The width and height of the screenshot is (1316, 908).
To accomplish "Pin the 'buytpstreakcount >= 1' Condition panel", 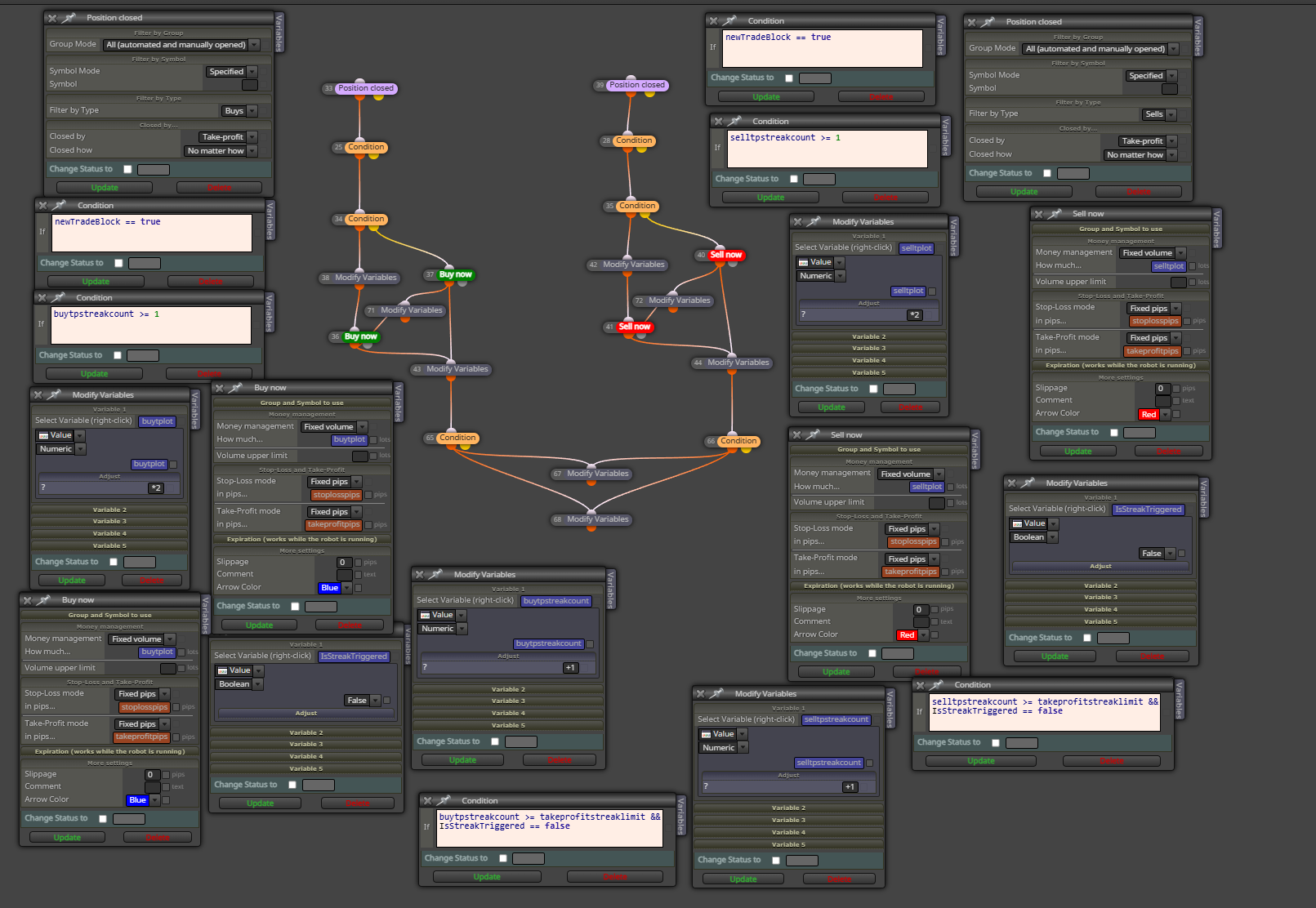I will [59, 298].
